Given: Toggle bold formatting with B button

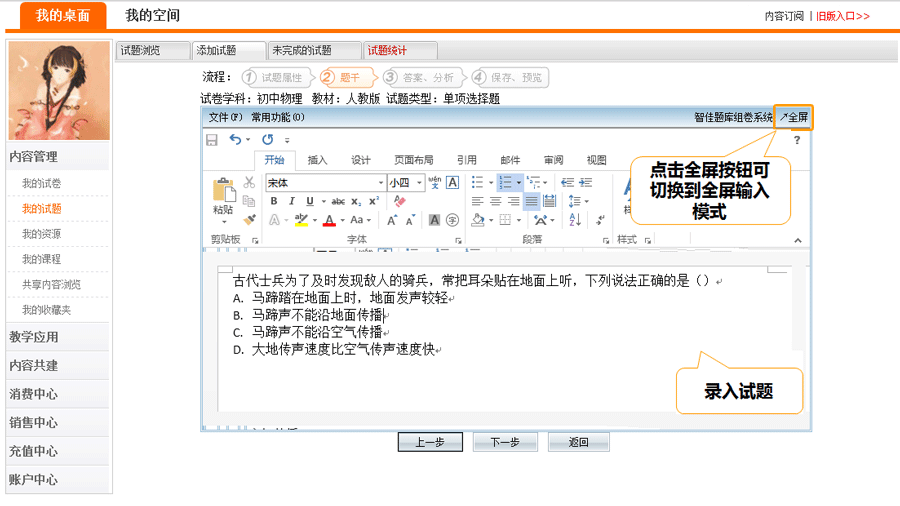Looking at the screenshot, I should 275,201.
